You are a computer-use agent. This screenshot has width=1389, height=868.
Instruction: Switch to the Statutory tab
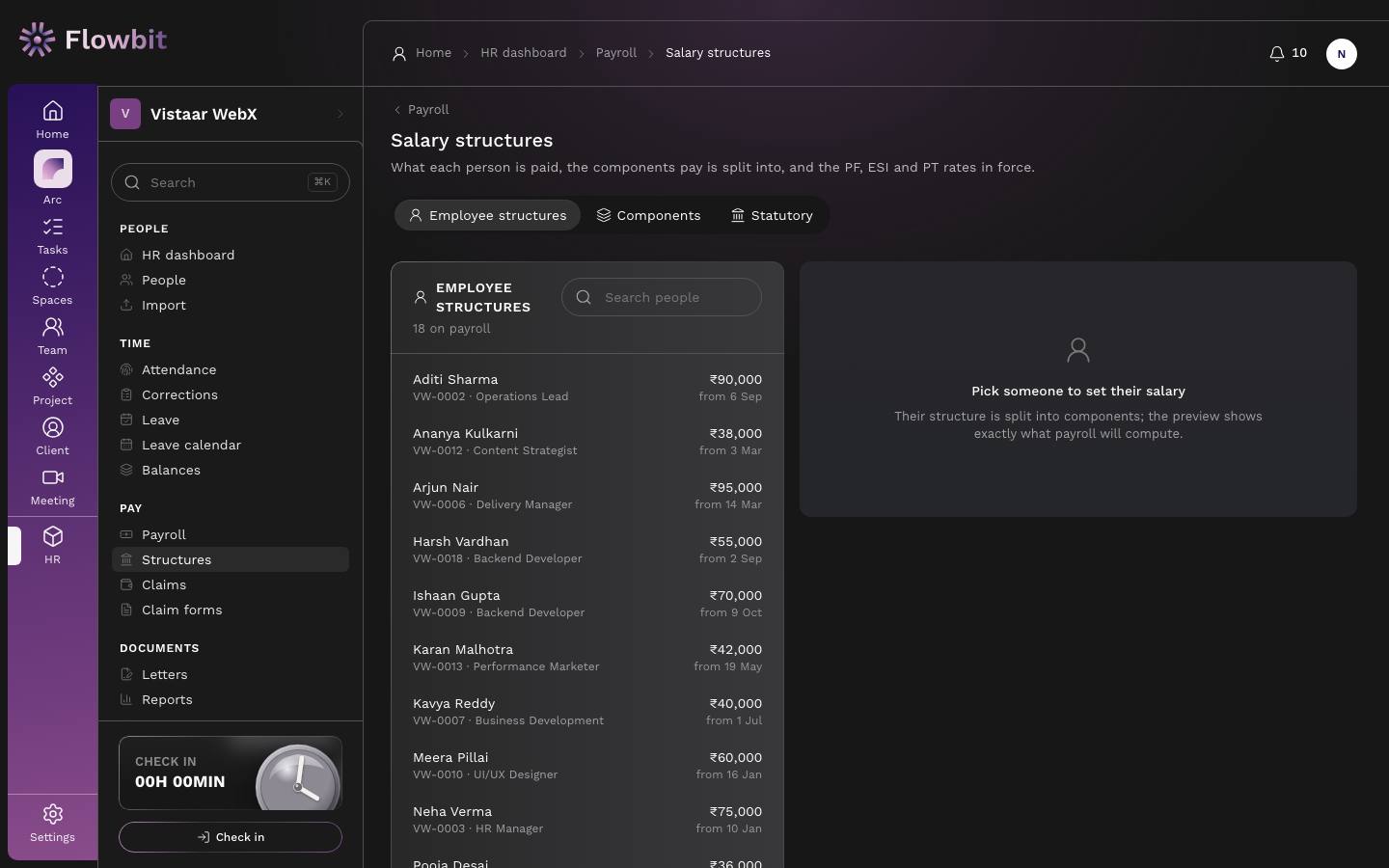click(x=772, y=215)
